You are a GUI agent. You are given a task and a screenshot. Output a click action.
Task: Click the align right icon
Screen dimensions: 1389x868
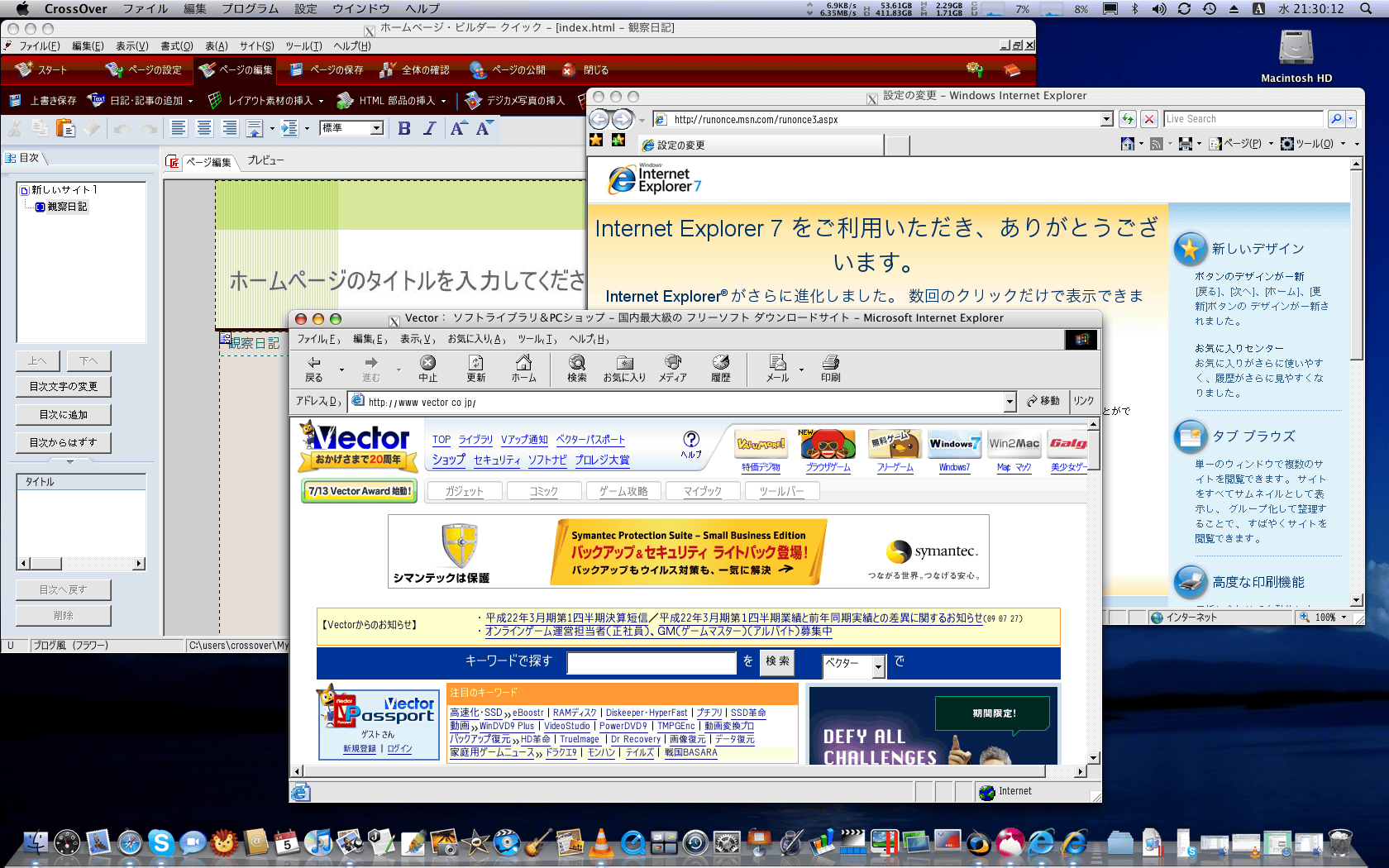coord(230,128)
